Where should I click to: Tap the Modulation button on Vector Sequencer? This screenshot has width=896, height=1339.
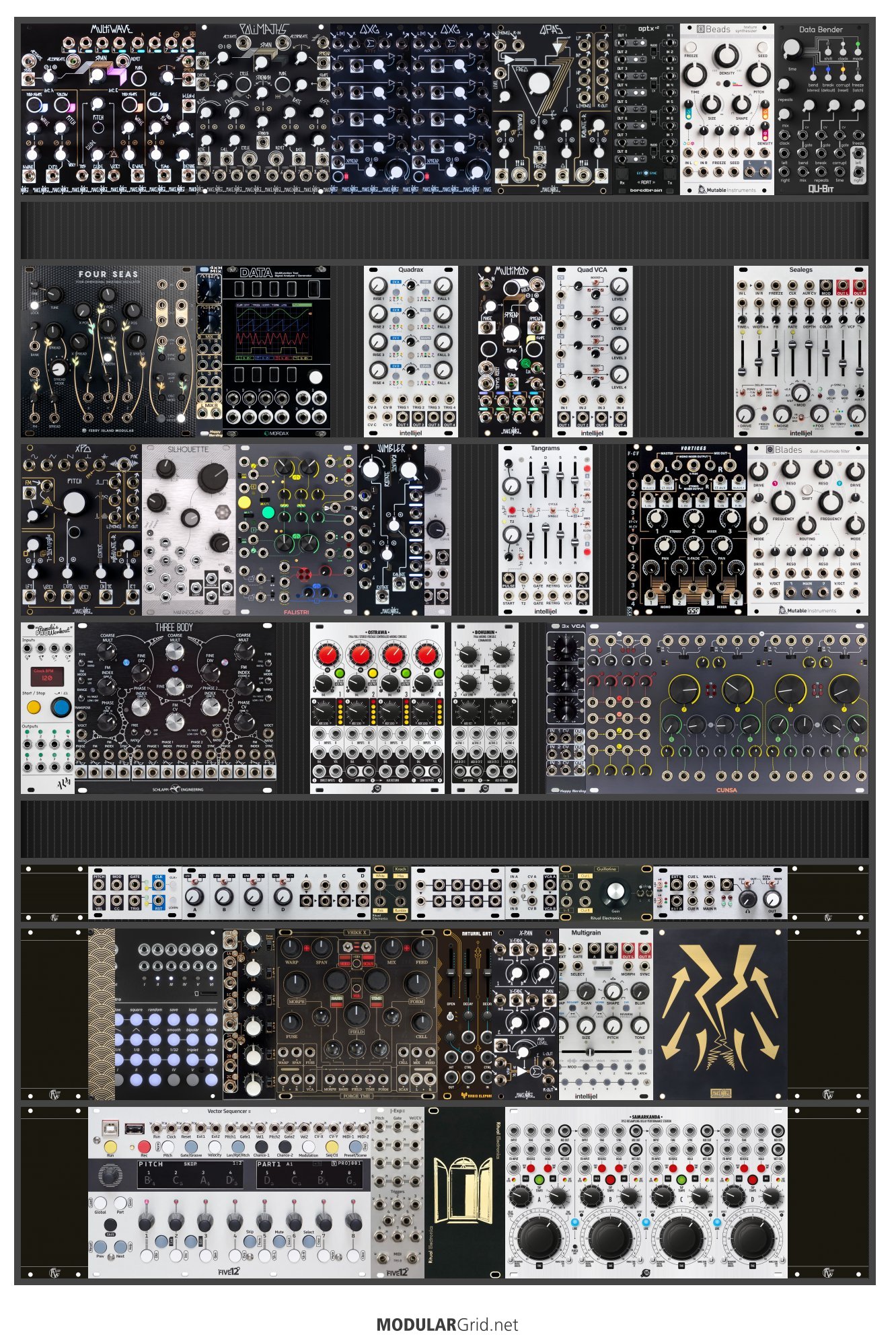coord(308,1147)
